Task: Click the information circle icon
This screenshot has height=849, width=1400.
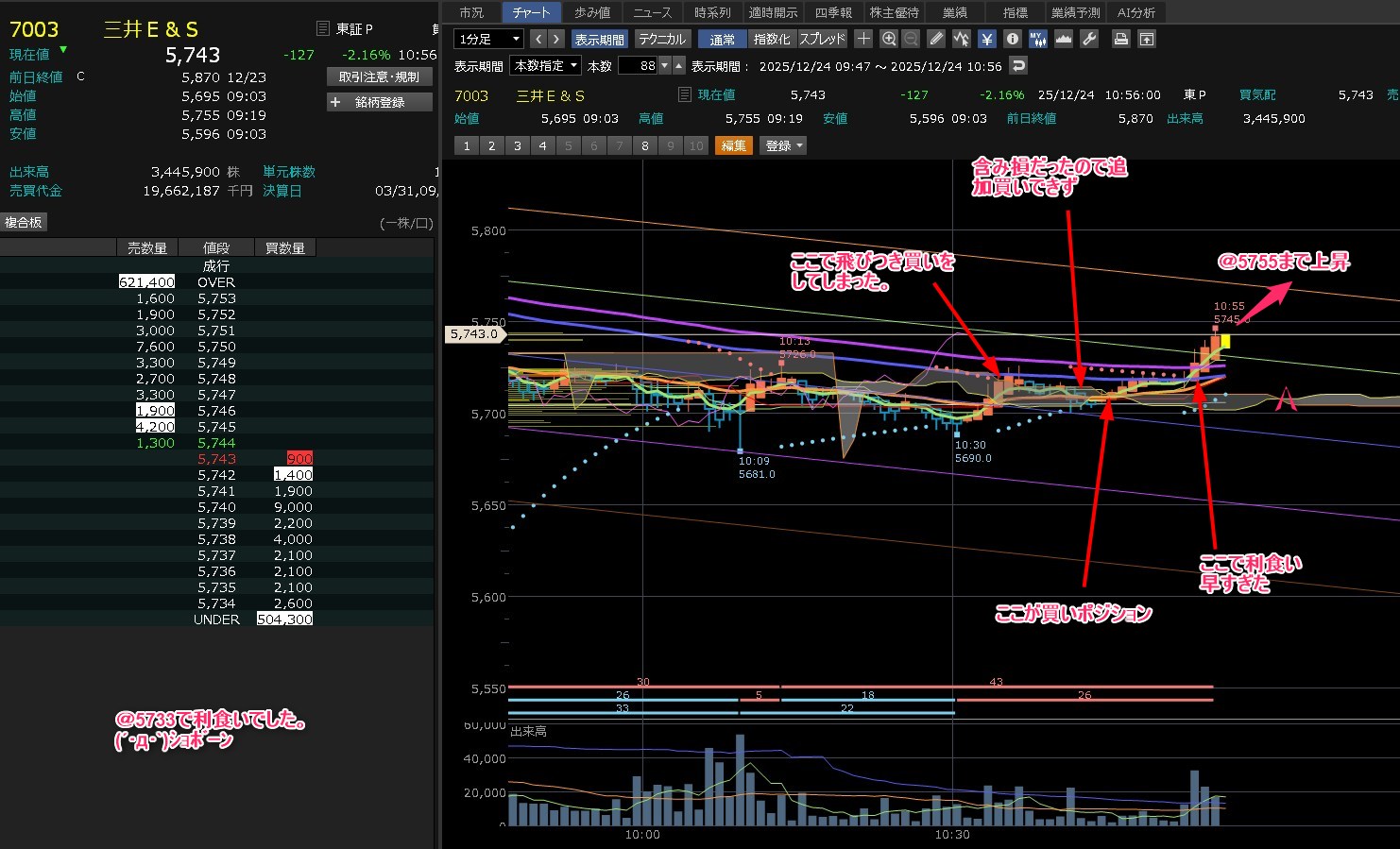Action: tap(1013, 39)
